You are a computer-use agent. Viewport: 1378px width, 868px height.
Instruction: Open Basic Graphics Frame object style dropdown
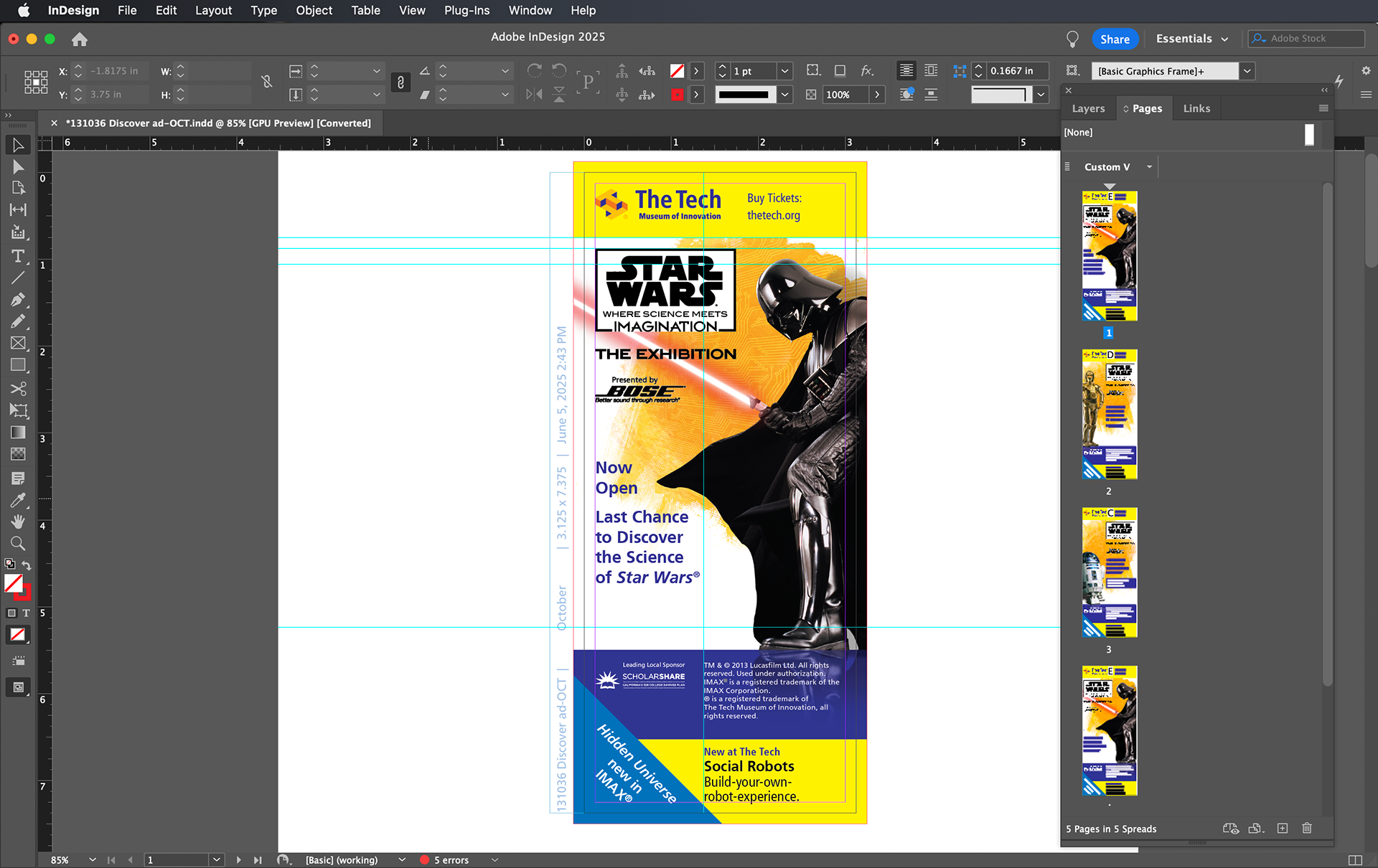click(x=1247, y=71)
